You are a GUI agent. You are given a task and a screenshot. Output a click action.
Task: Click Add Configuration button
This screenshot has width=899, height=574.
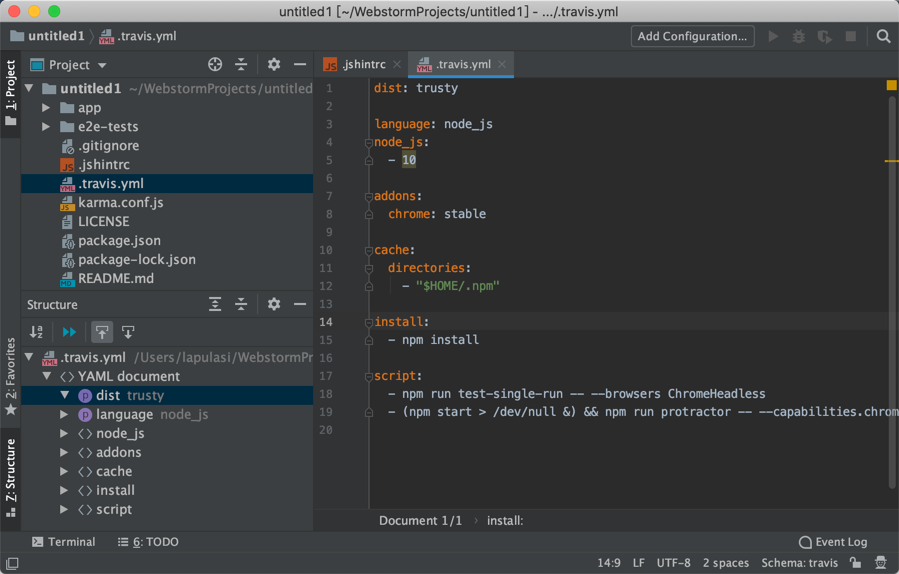(693, 36)
